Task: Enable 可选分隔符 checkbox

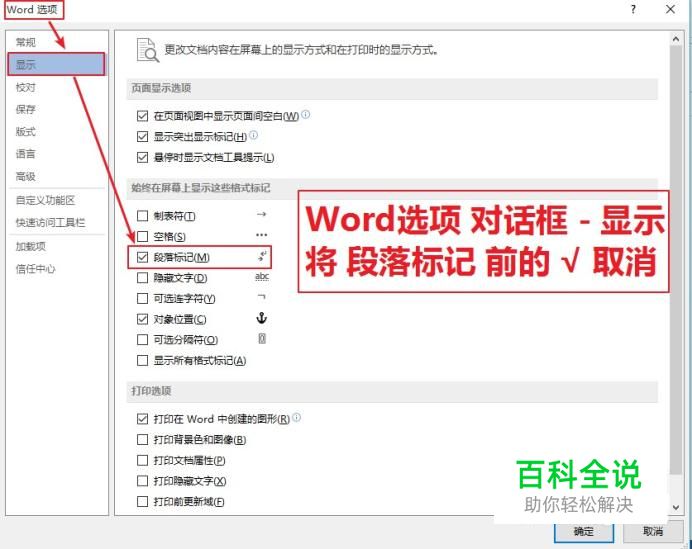Action: (142, 340)
